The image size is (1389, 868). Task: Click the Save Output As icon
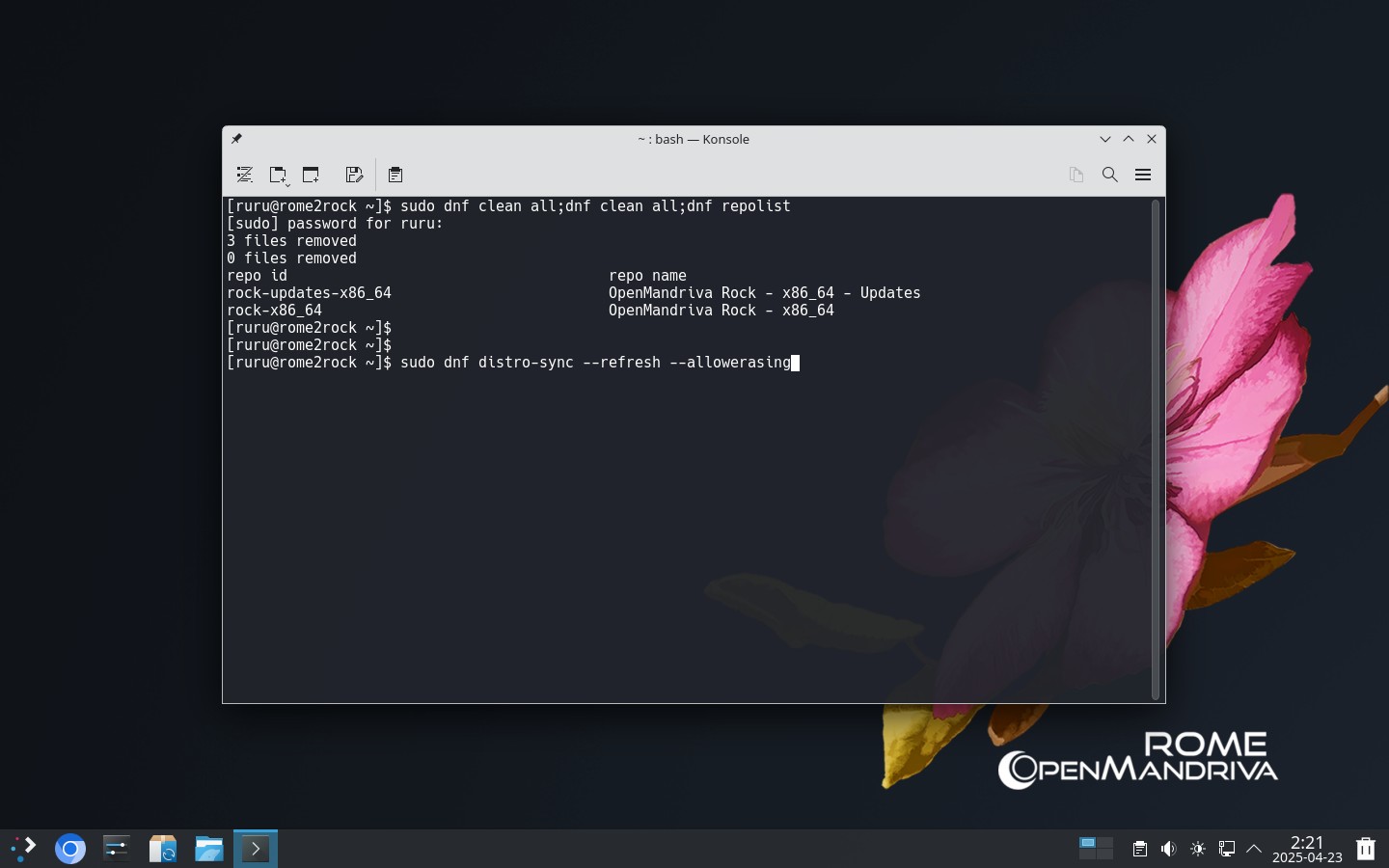[354, 175]
